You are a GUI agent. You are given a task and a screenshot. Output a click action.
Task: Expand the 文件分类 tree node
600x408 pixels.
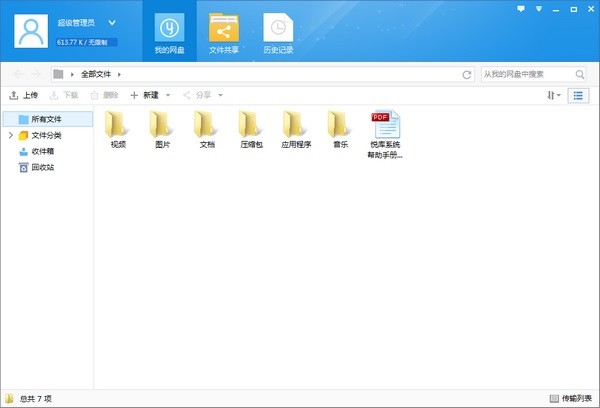click(10, 135)
